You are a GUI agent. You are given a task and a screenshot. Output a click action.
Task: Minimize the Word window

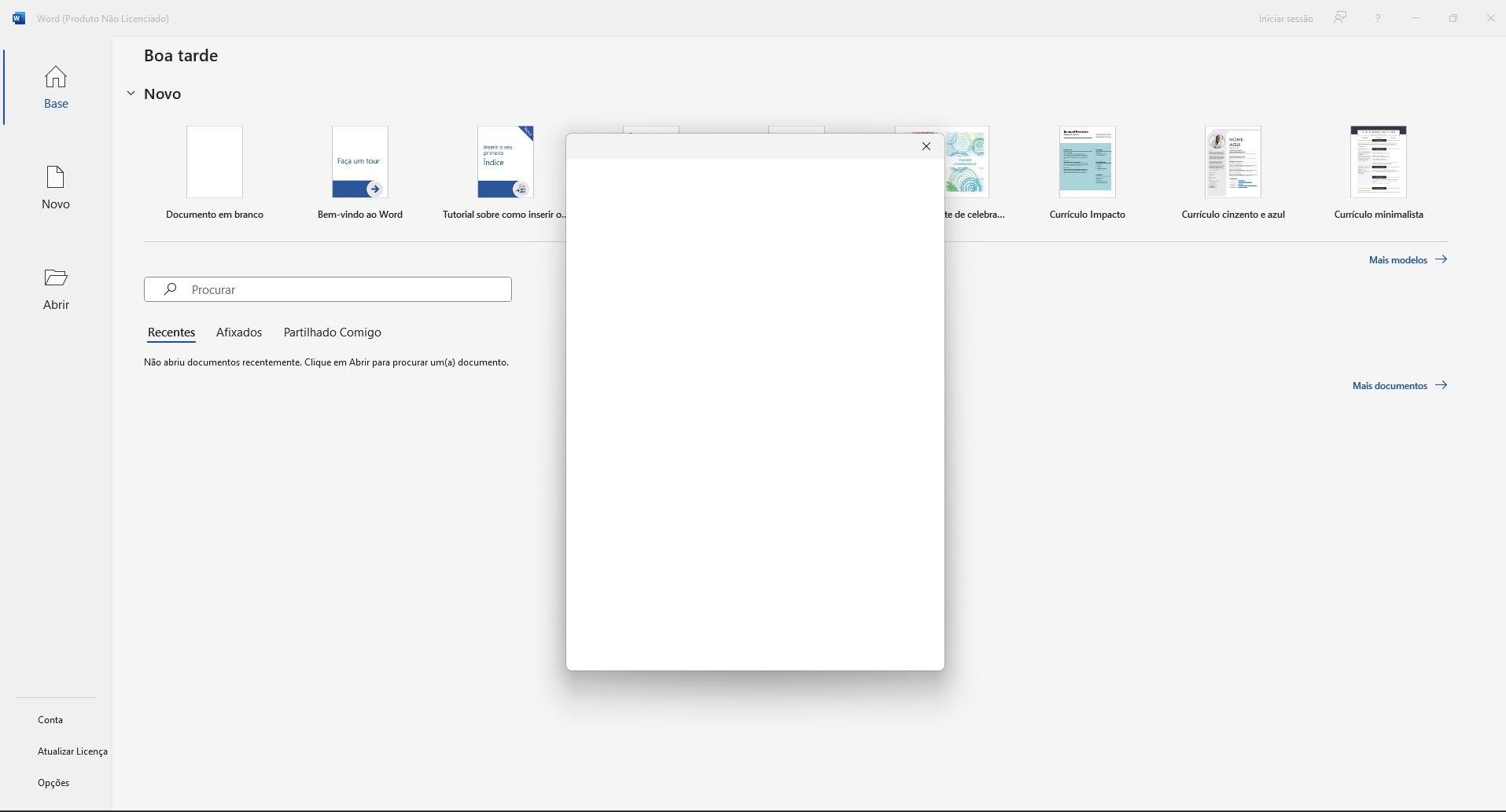(x=1416, y=18)
